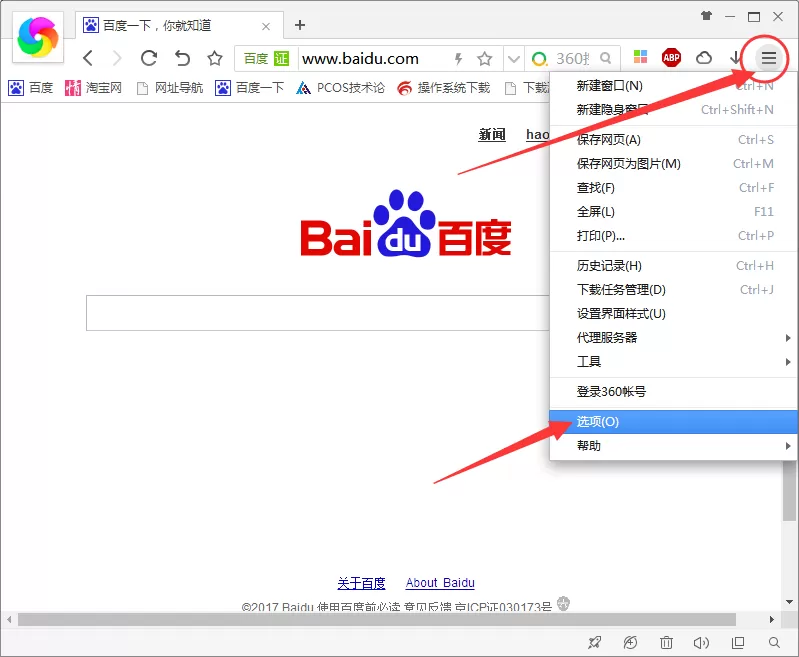Open the ABP adblock extension icon
Image resolution: width=799 pixels, height=657 pixels.
coord(672,58)
